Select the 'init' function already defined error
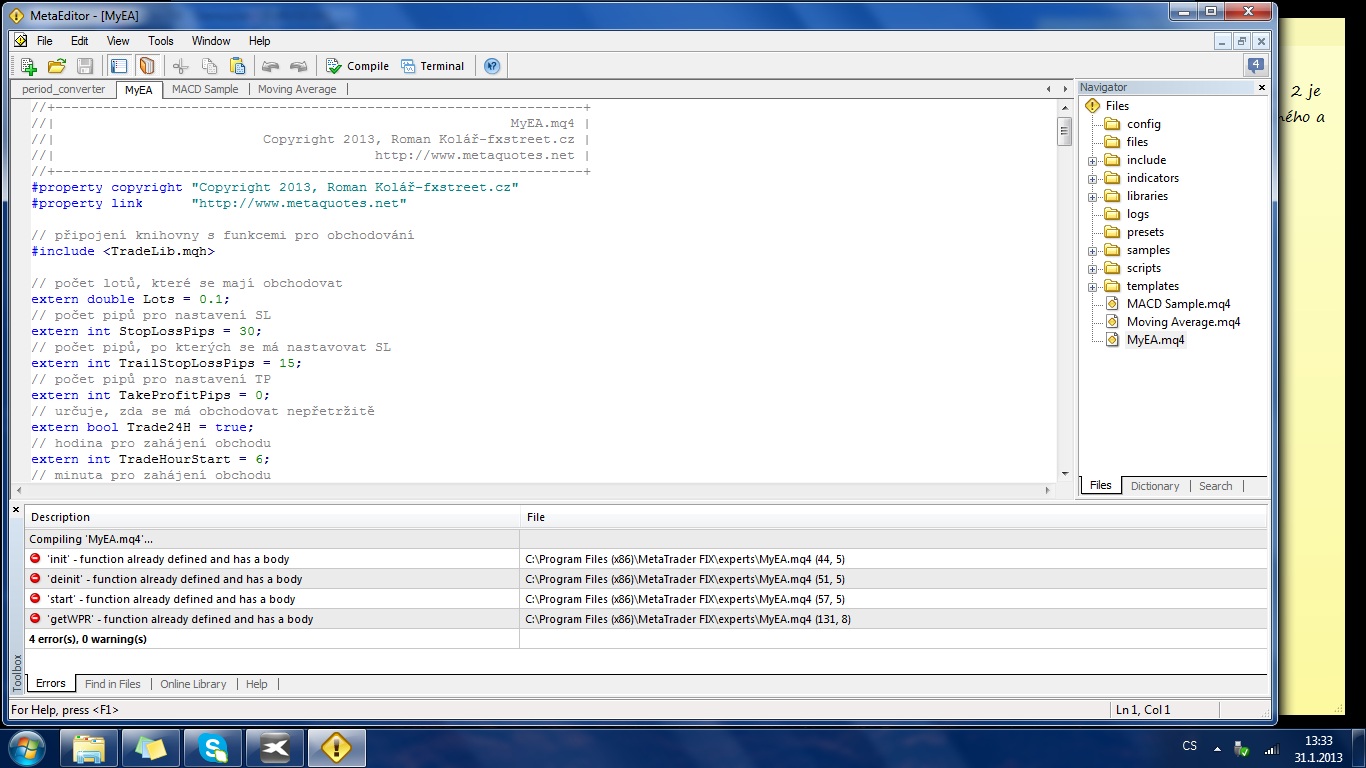The width and height of the screenshot is (1366, 768). (646, 559)
